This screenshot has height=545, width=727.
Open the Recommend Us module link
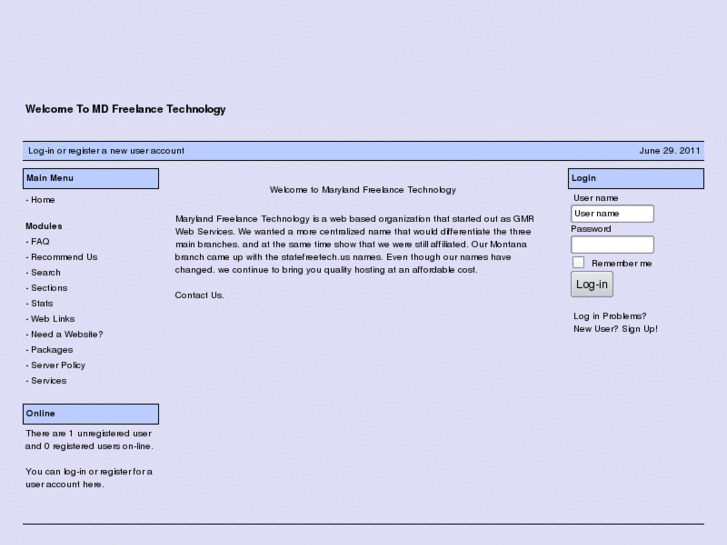tap(64, 257)
